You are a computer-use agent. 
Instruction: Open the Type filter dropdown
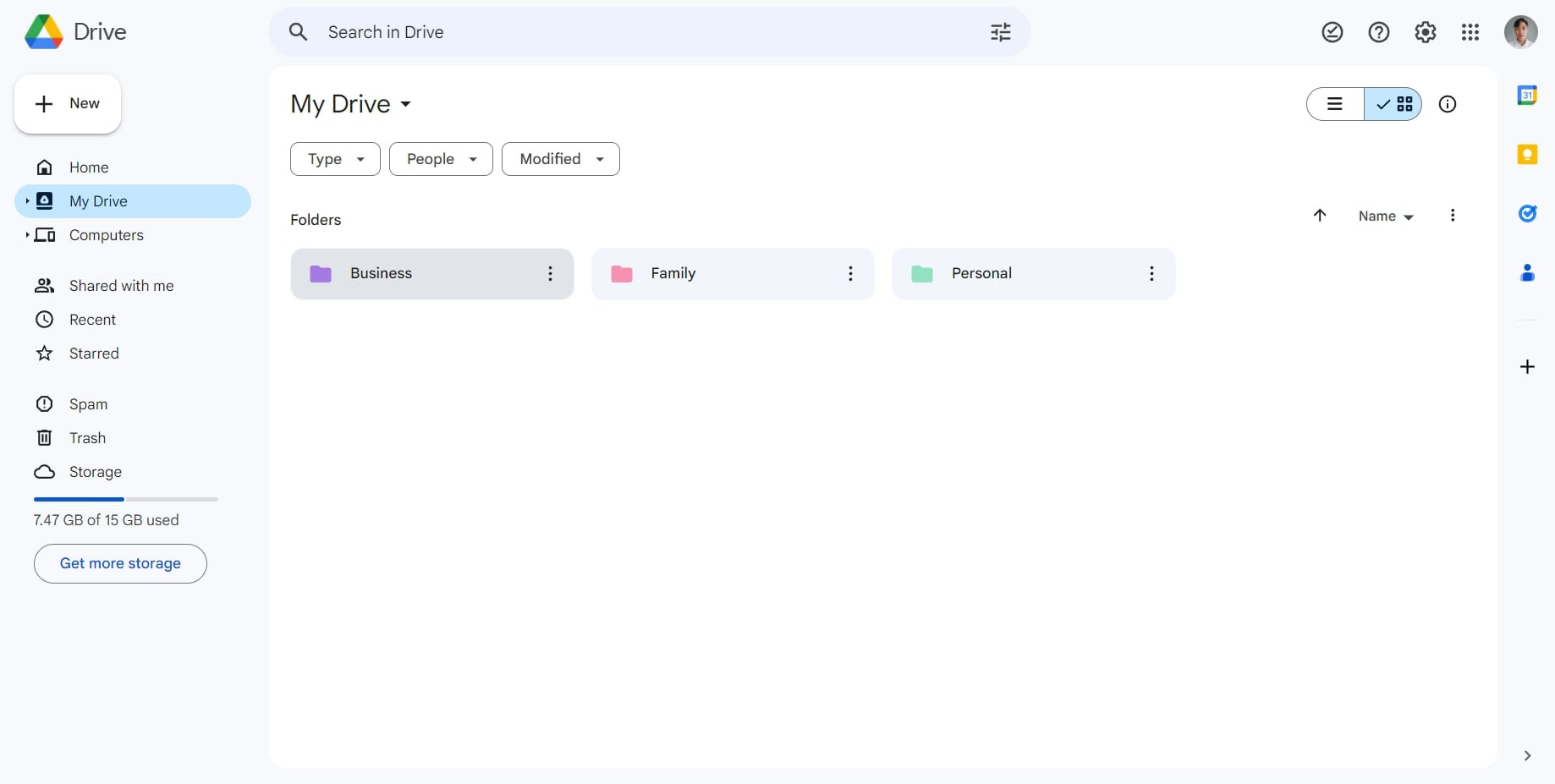tap(335, 159)
